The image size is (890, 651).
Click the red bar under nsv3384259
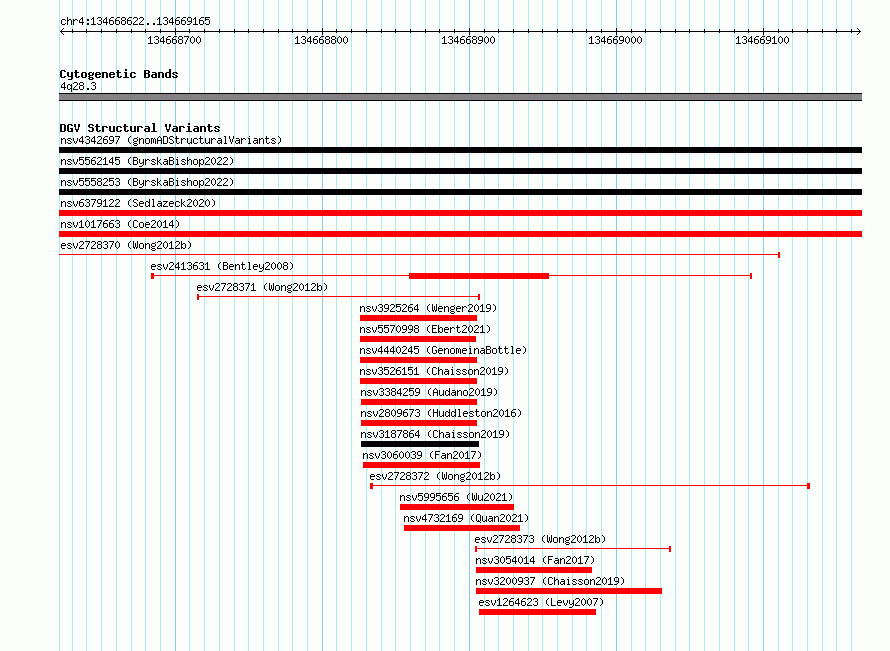click(x=419, y=402)
